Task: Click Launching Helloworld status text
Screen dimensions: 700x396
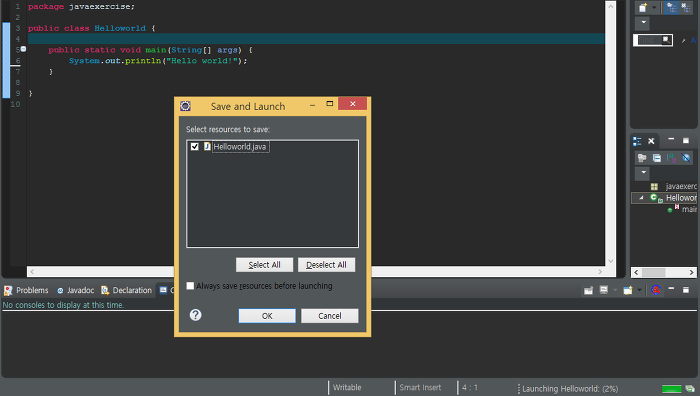Action: (570, 389)
